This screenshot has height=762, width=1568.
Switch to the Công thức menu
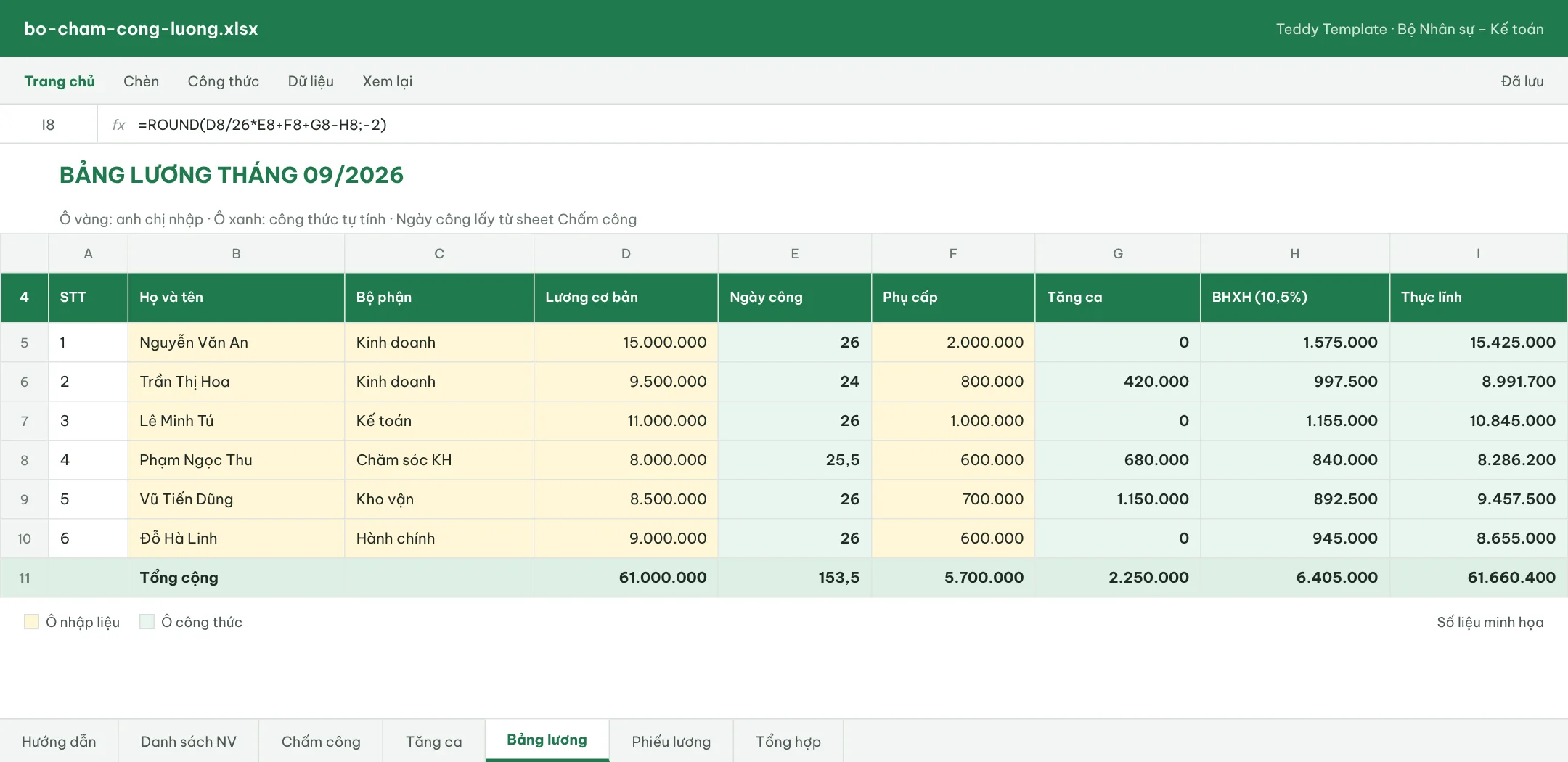click(224, 81)
